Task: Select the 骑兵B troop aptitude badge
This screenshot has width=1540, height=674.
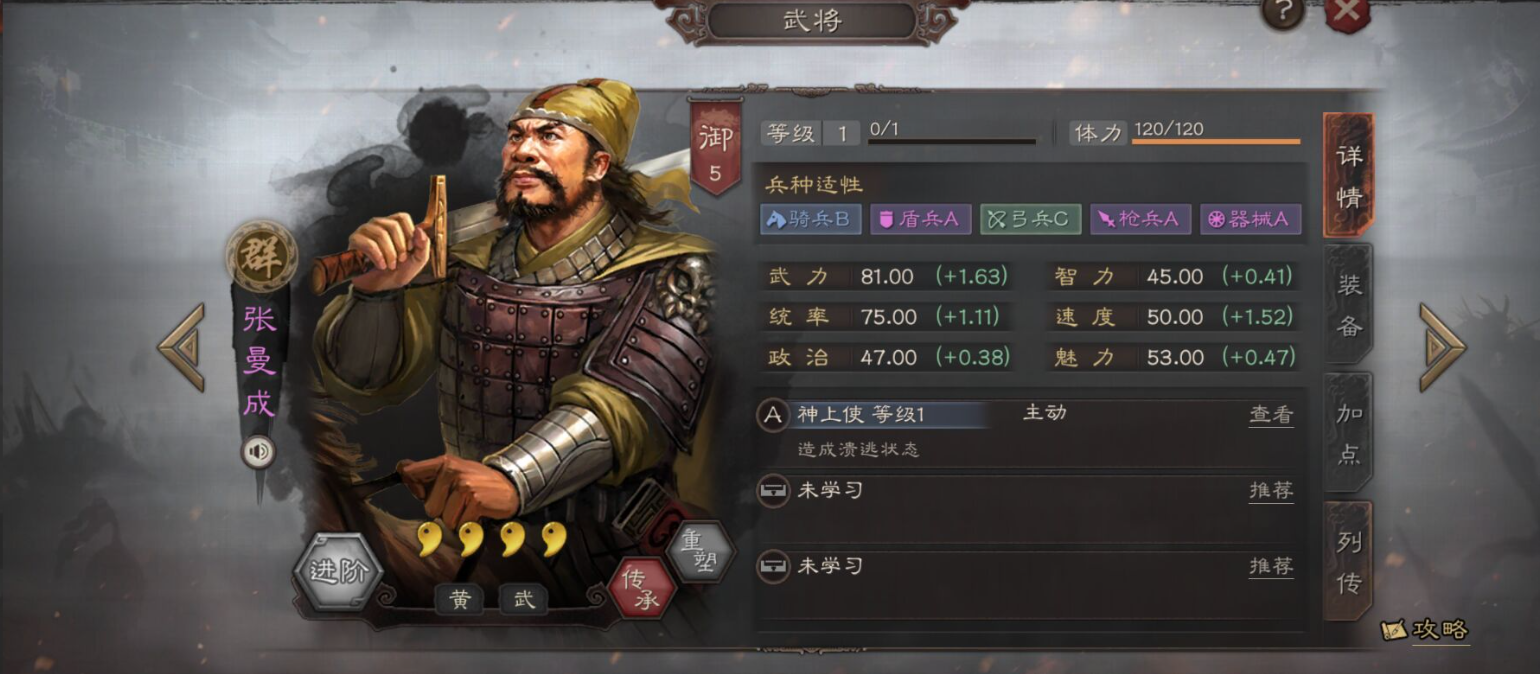Action: pos(811,219)
